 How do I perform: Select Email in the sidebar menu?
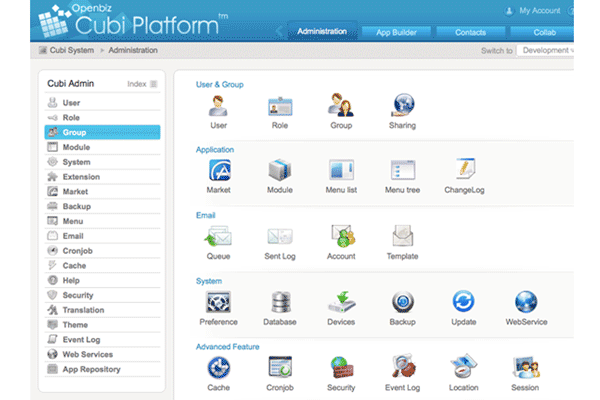point(102,236)
